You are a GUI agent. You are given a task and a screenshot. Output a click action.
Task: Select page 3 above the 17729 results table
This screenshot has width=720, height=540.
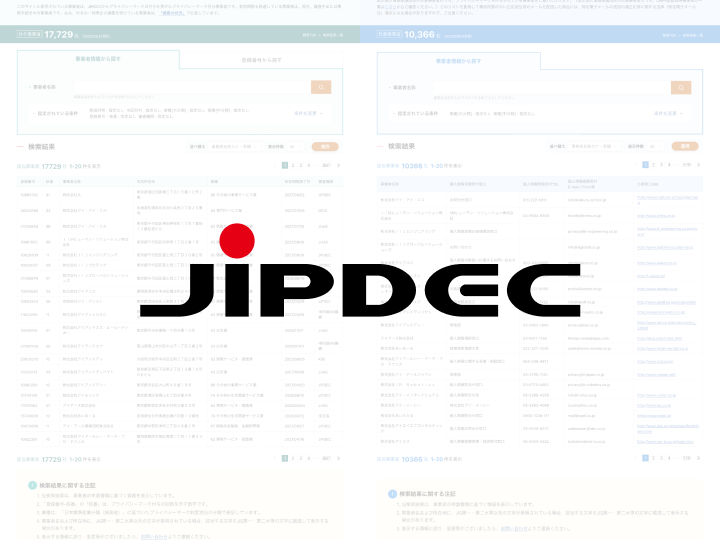tap(301, 165)
